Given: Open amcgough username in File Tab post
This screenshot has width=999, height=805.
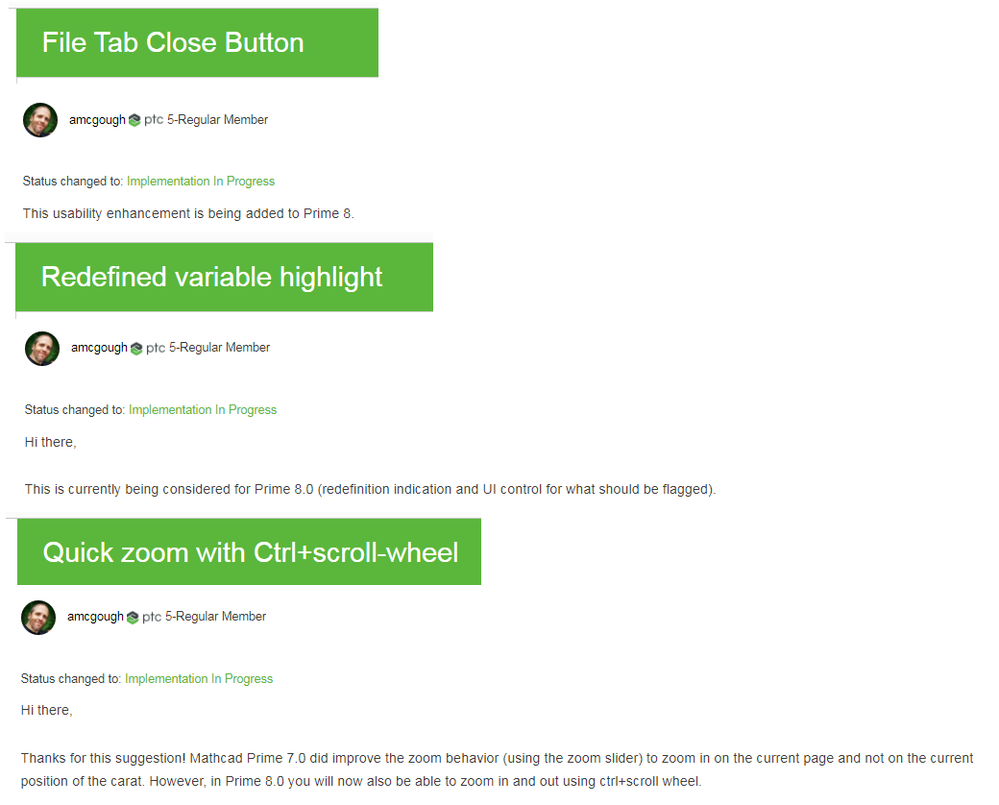Looking at the screenshot, I should tap(97, 120).
